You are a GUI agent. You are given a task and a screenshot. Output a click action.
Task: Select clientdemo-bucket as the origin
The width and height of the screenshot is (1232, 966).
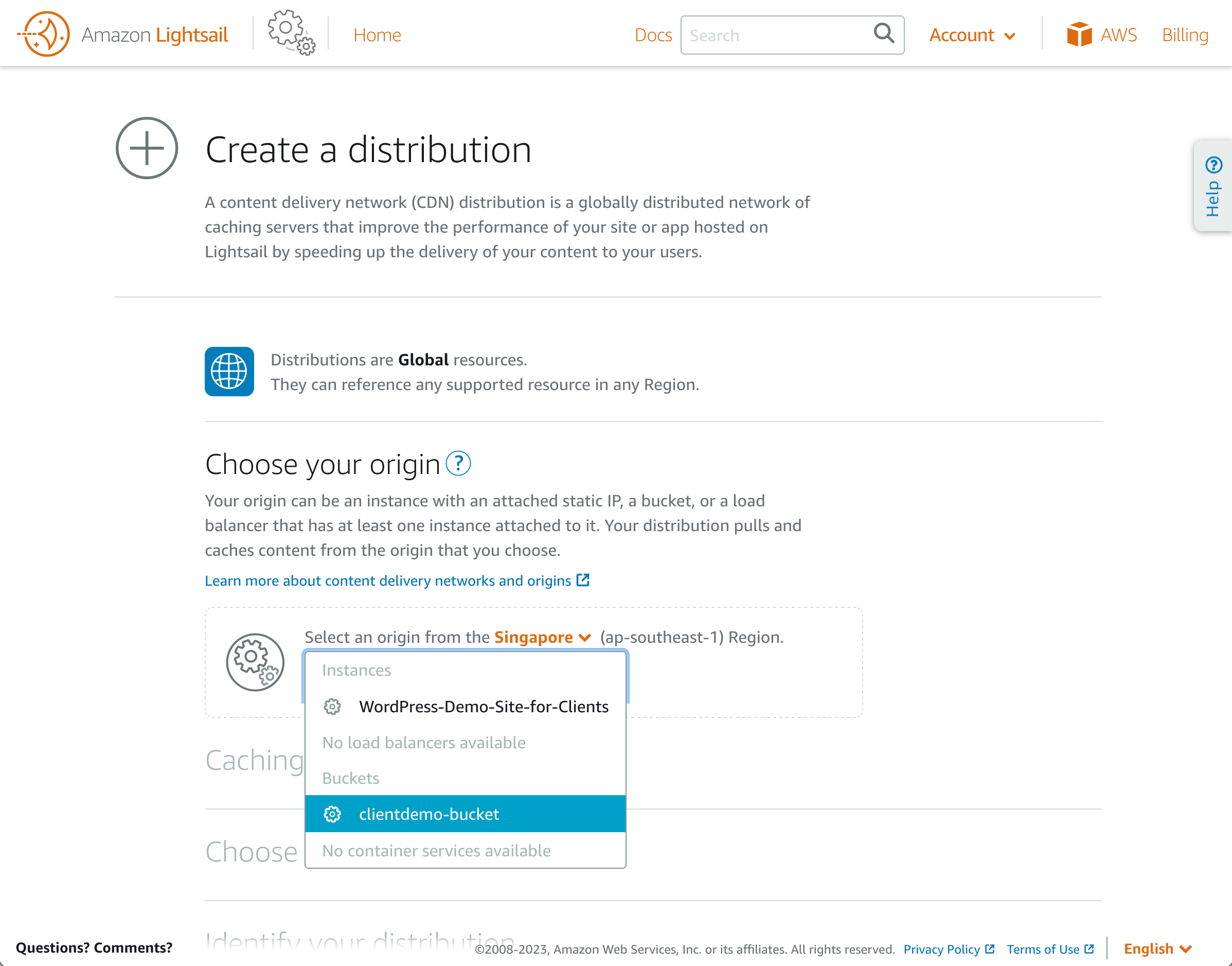pyautogui.click(x=430, y=814)
